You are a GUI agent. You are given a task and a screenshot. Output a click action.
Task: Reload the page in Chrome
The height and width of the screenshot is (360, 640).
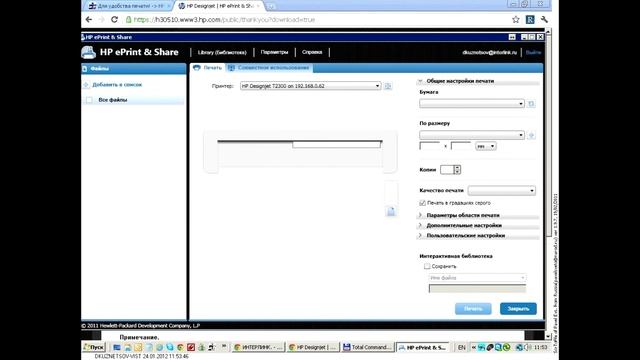[115, 20]
